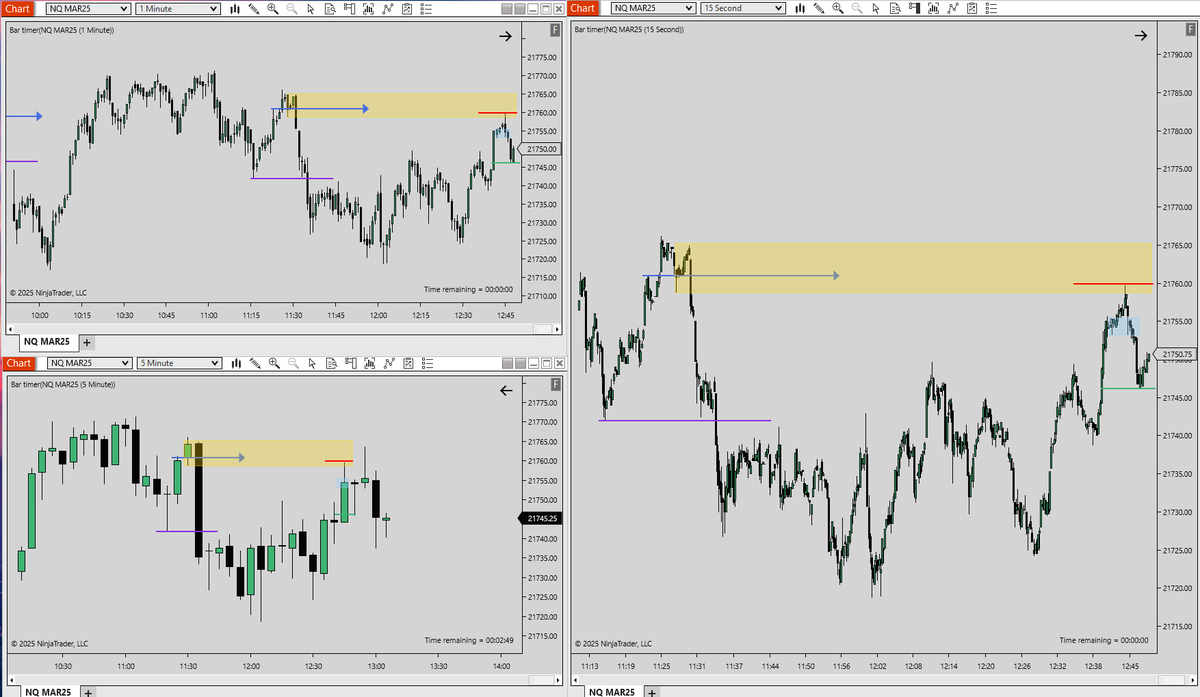Screen dimensions: 1200x697
Task: Open the Indicators icon on 15-second chart toolbar
Action: pyautogui.click(x=933, y=8)
